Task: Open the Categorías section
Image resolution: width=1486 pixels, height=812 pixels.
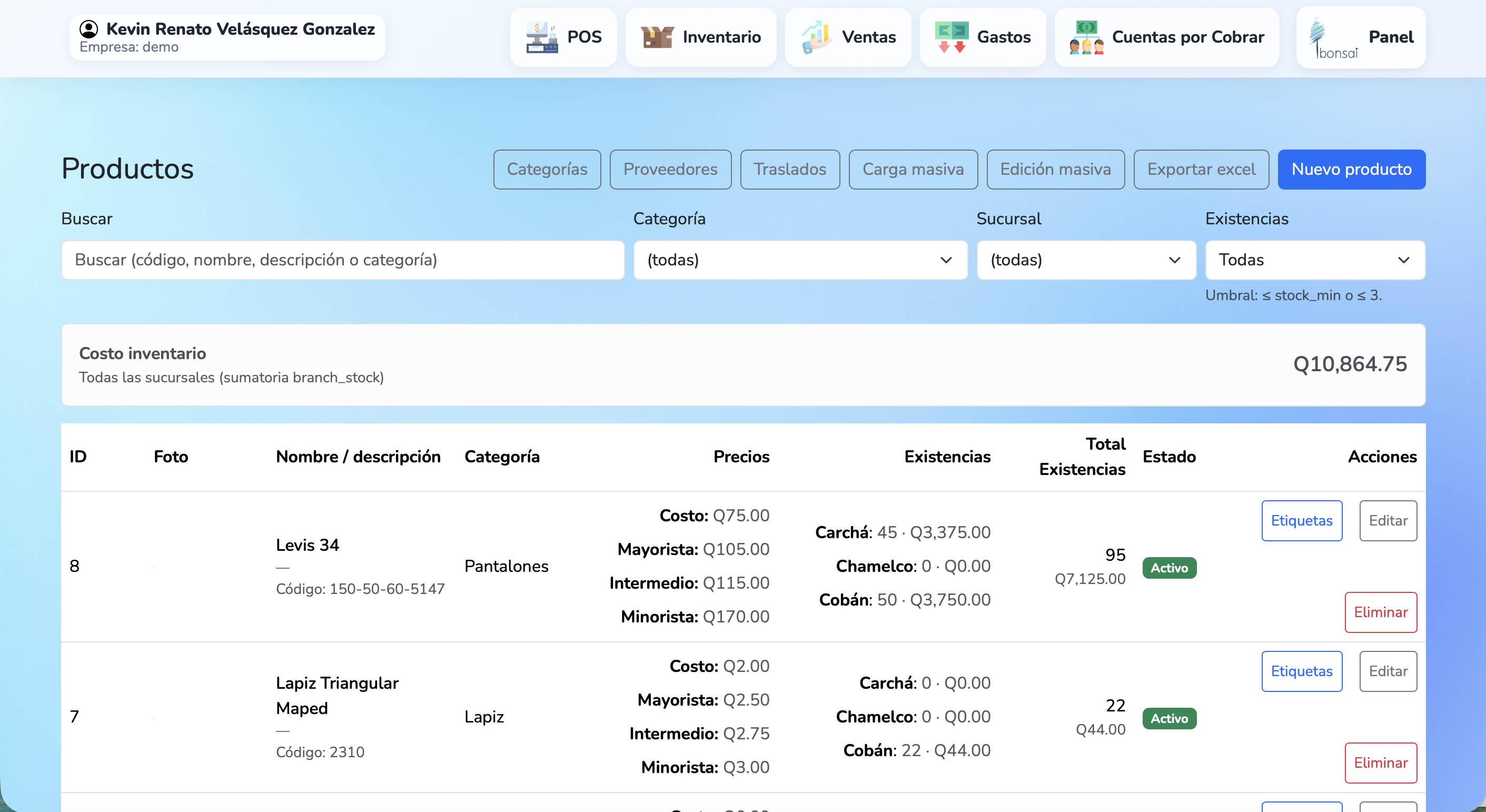Action: (547, 170)
